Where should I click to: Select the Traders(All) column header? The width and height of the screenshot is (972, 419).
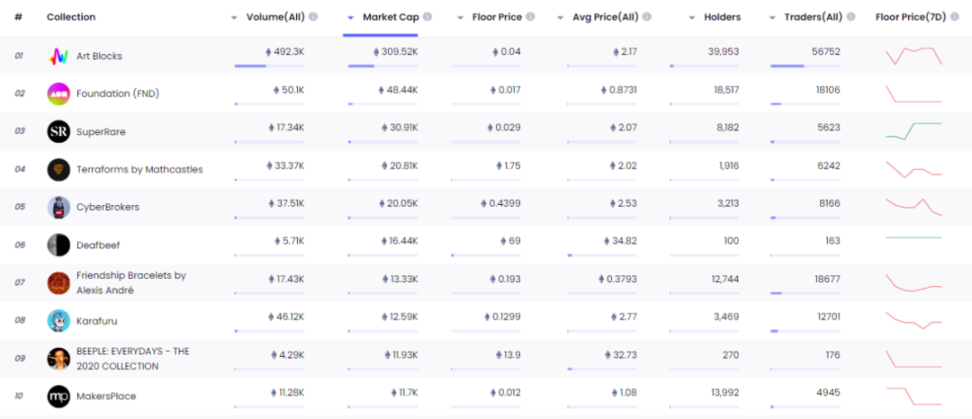(x=813, y=17)
